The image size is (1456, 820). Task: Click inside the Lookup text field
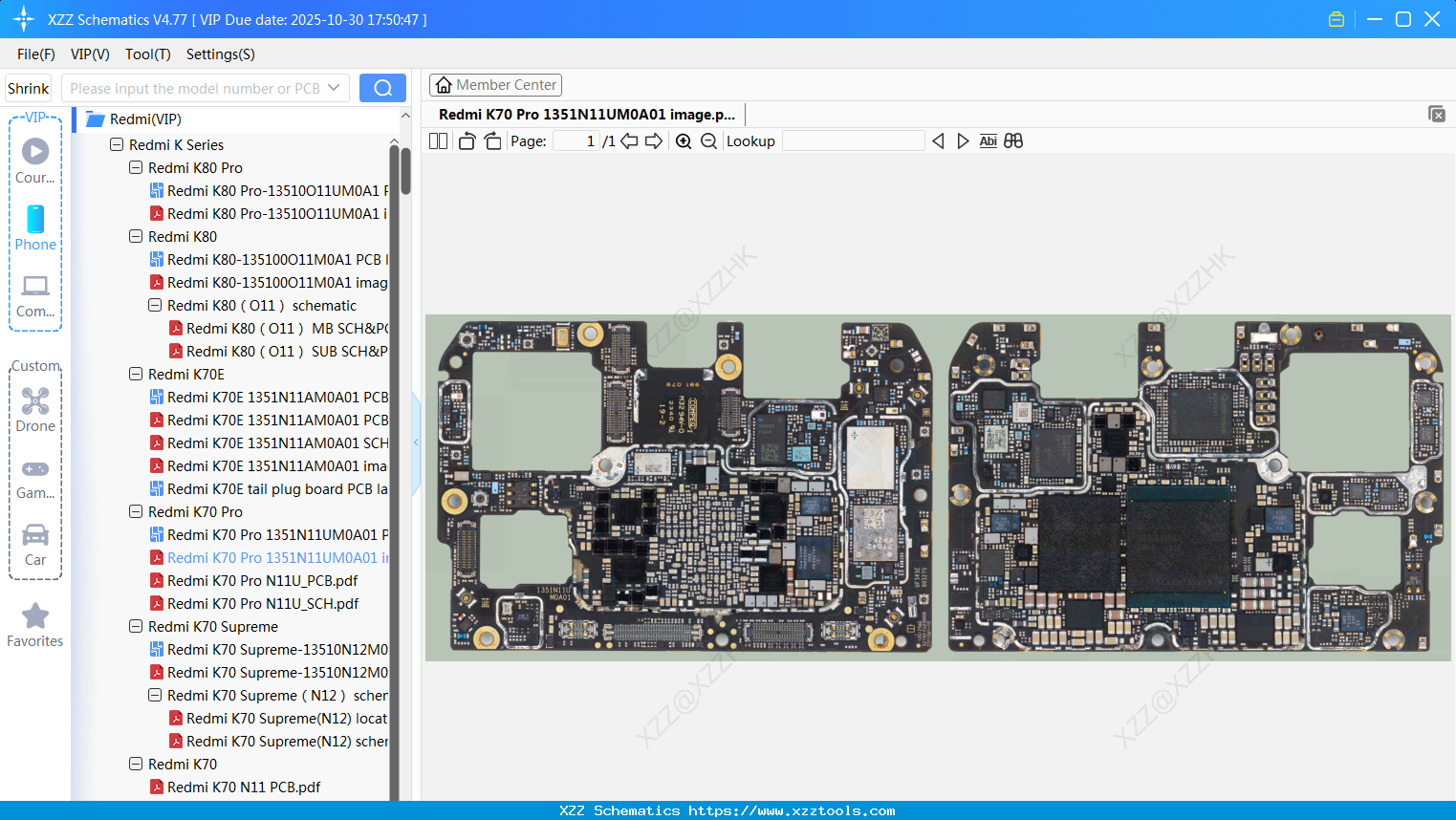(854, 140)
